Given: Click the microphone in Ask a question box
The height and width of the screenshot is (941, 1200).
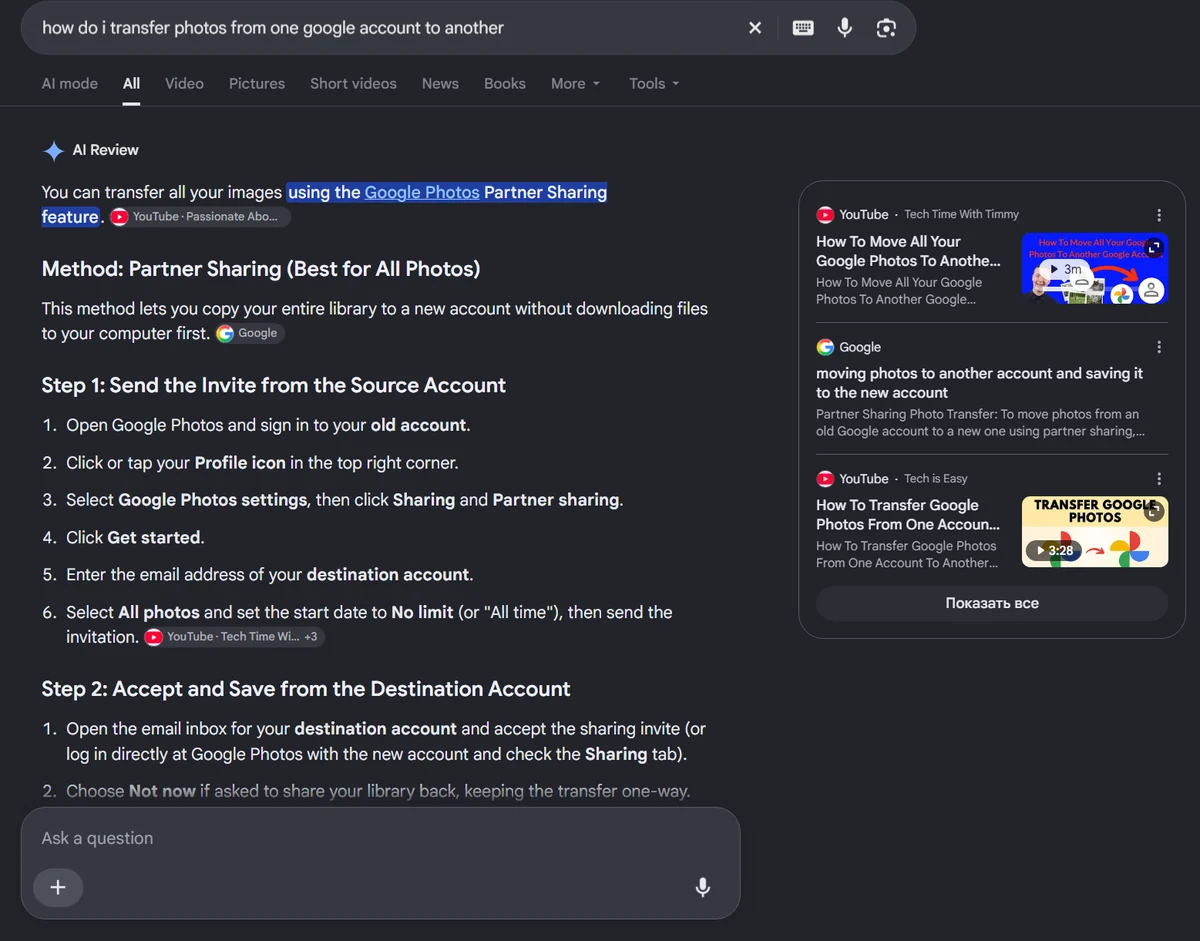Looking at the screenshot, I should pos(703,887).
